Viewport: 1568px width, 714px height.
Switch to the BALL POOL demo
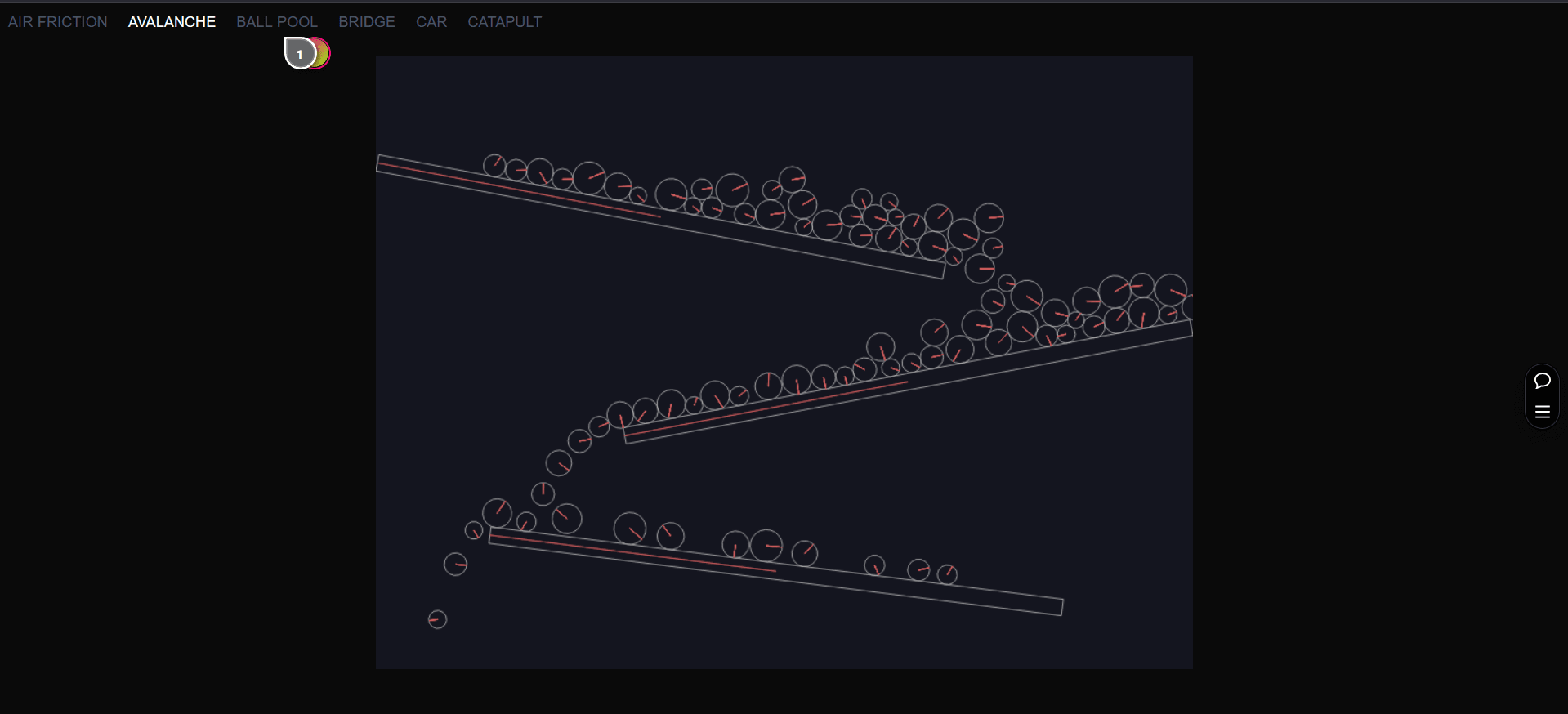coord(277,22)
